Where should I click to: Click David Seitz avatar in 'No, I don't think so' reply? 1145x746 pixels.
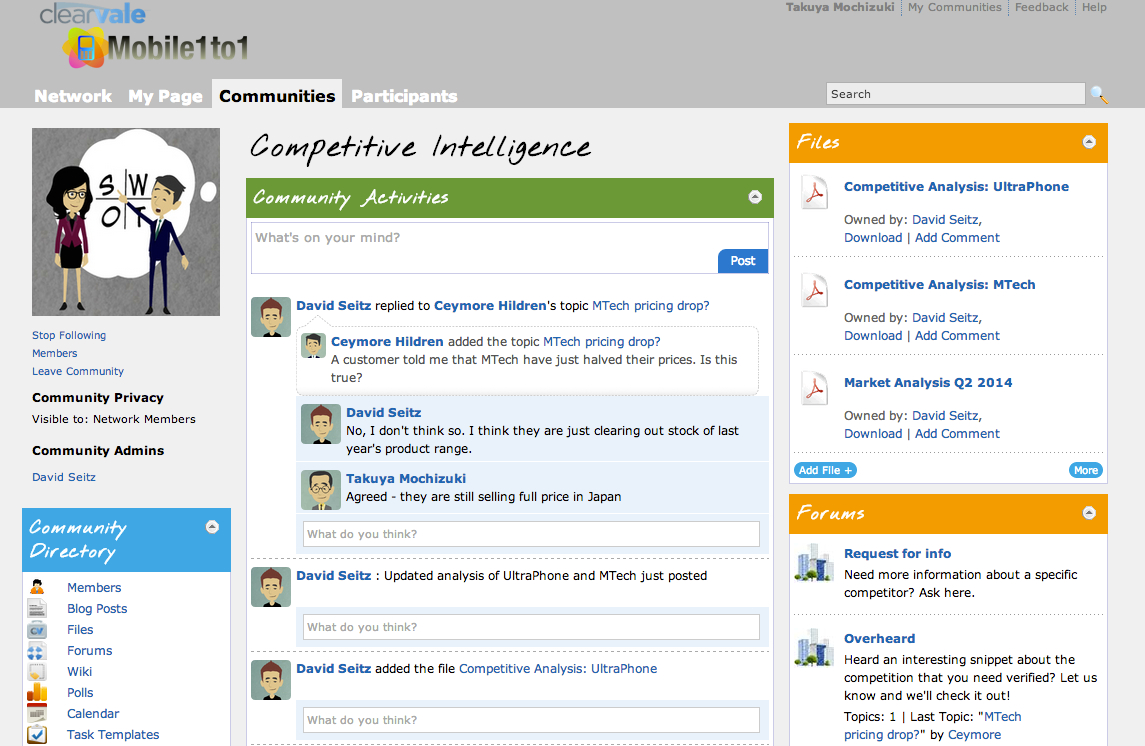tap(321, 424)
